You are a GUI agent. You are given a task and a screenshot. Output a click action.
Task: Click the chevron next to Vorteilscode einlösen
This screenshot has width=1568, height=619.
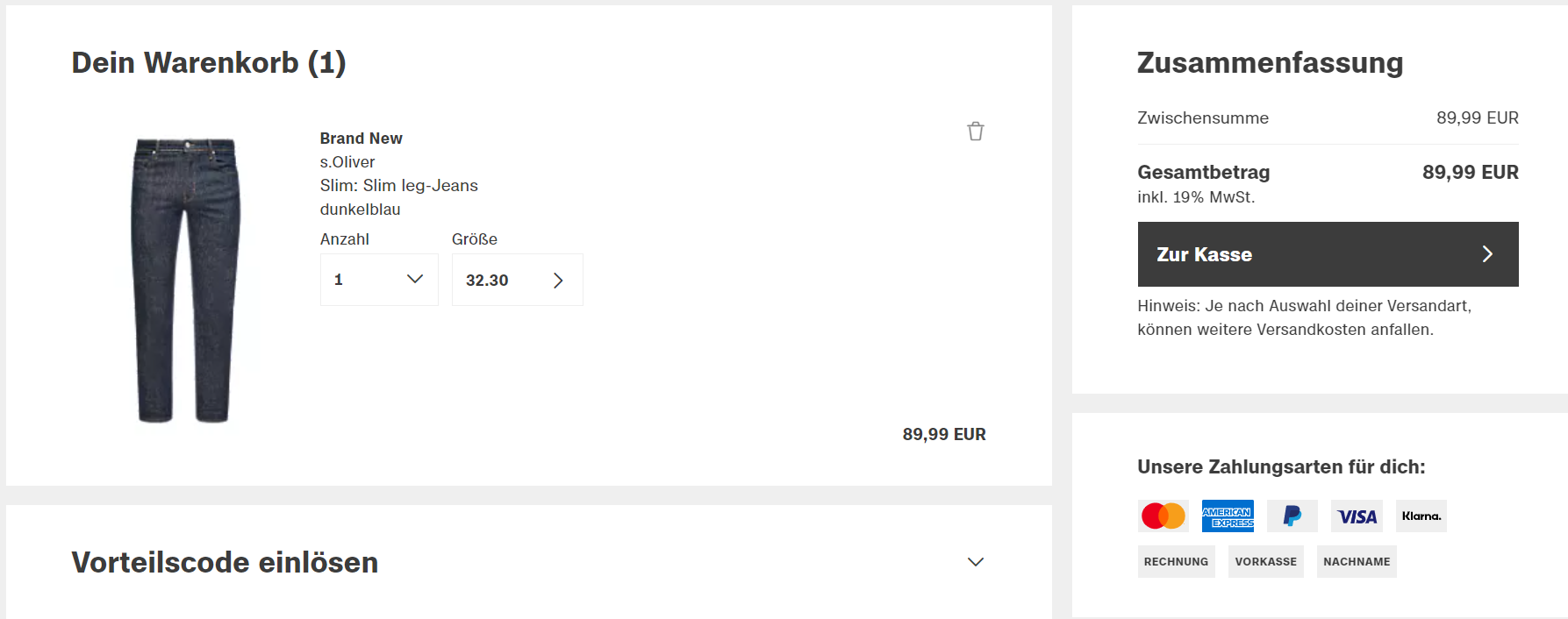[x=975, y=562]
